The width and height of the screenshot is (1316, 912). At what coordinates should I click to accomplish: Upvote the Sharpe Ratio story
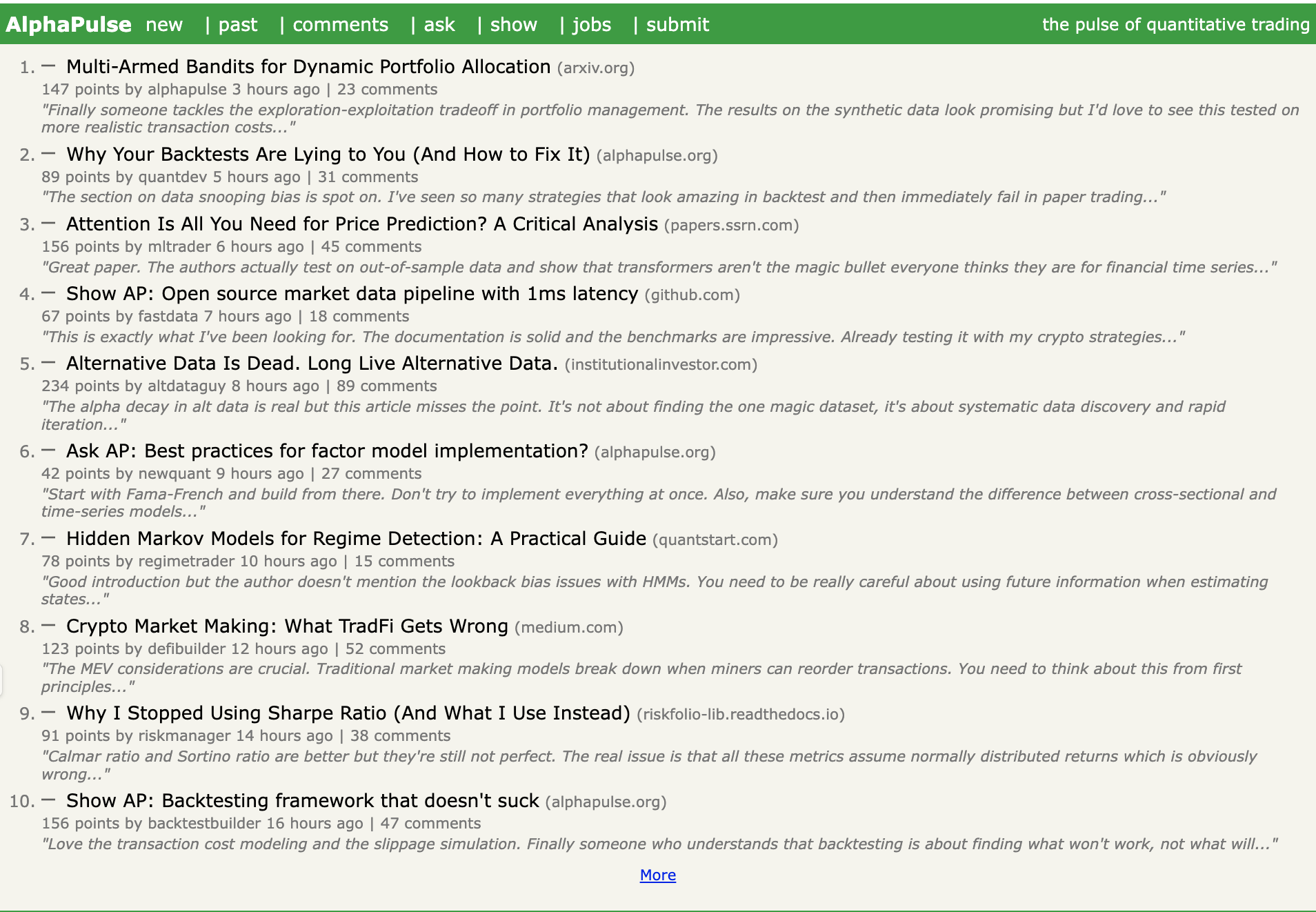[48, 713]
